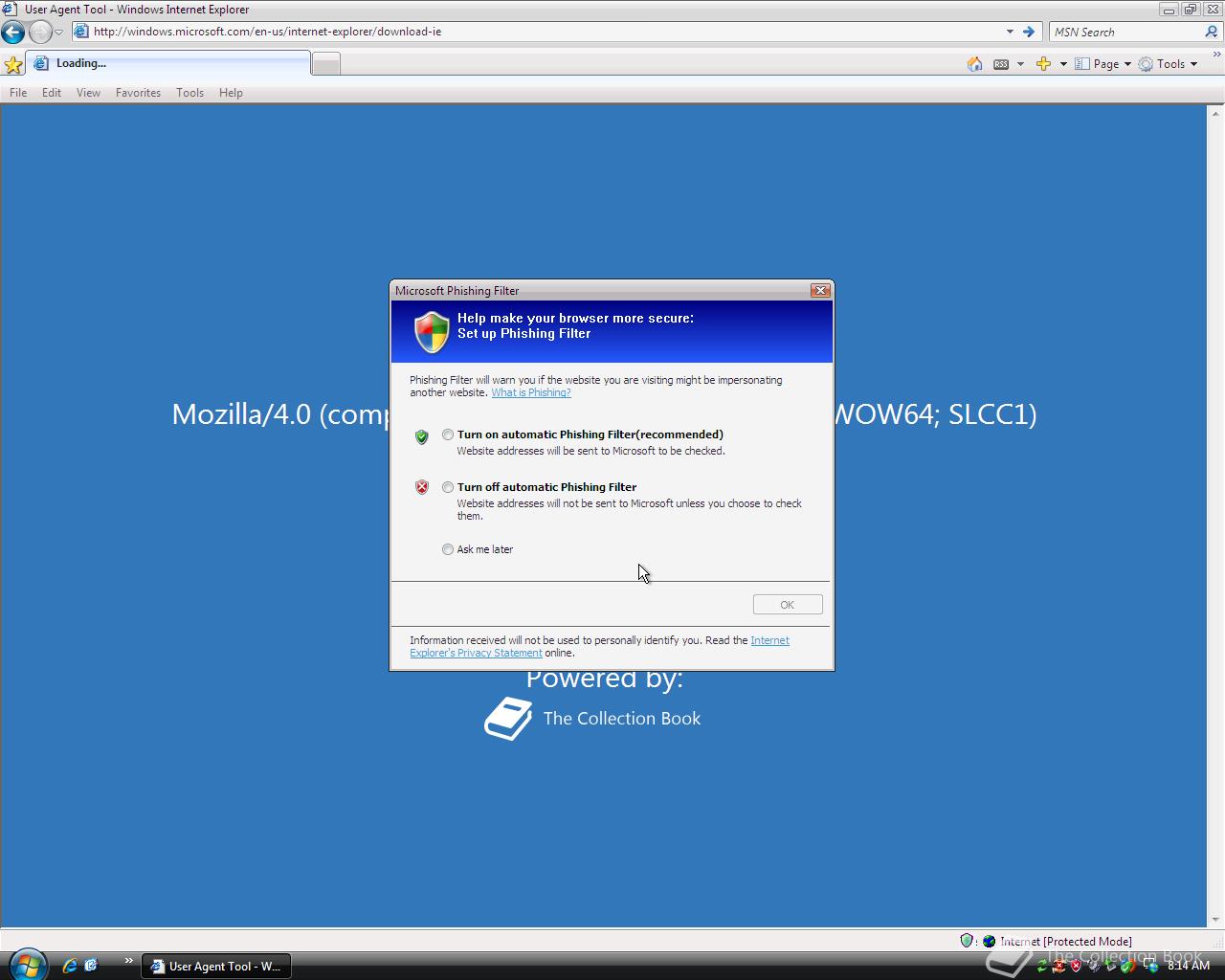The width and height of the screenshot is (1225, 980).
Task: Launch Internet Explorer from Quick Launch
Action: click(69, 966)
